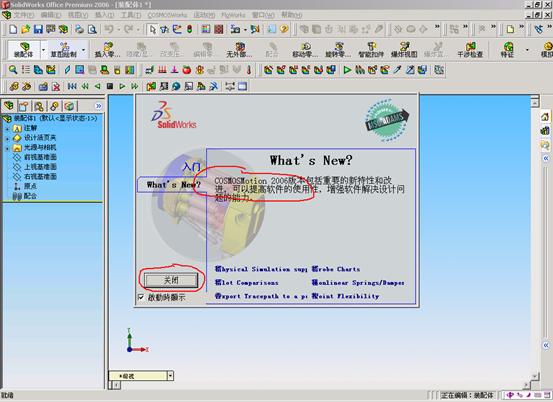Click the magnifier icon in third toolbar

(13, 70)
